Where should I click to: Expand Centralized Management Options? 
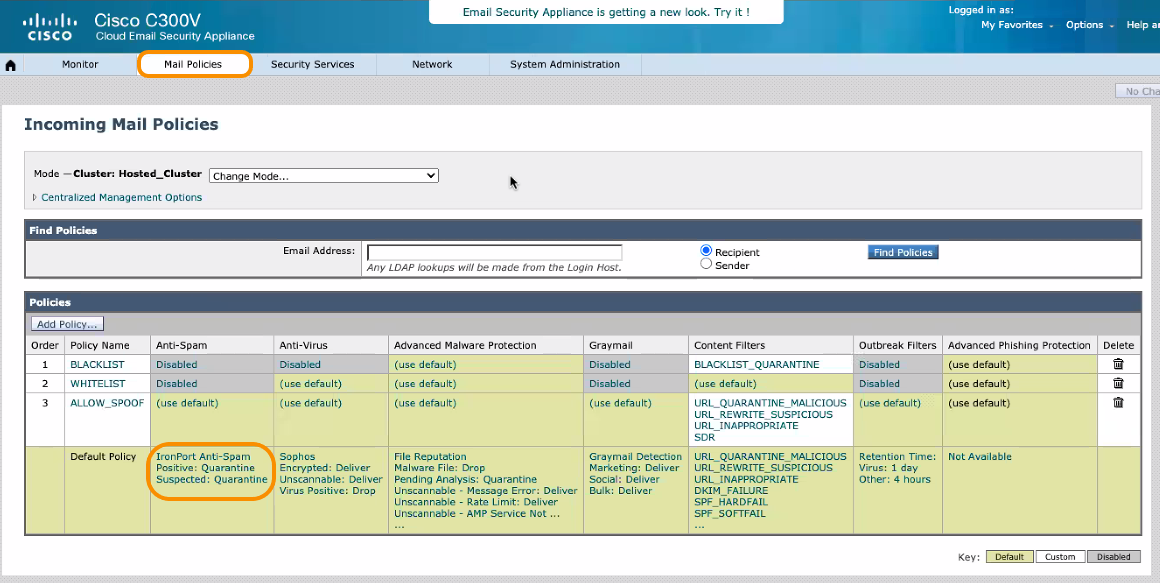point(120,198)
